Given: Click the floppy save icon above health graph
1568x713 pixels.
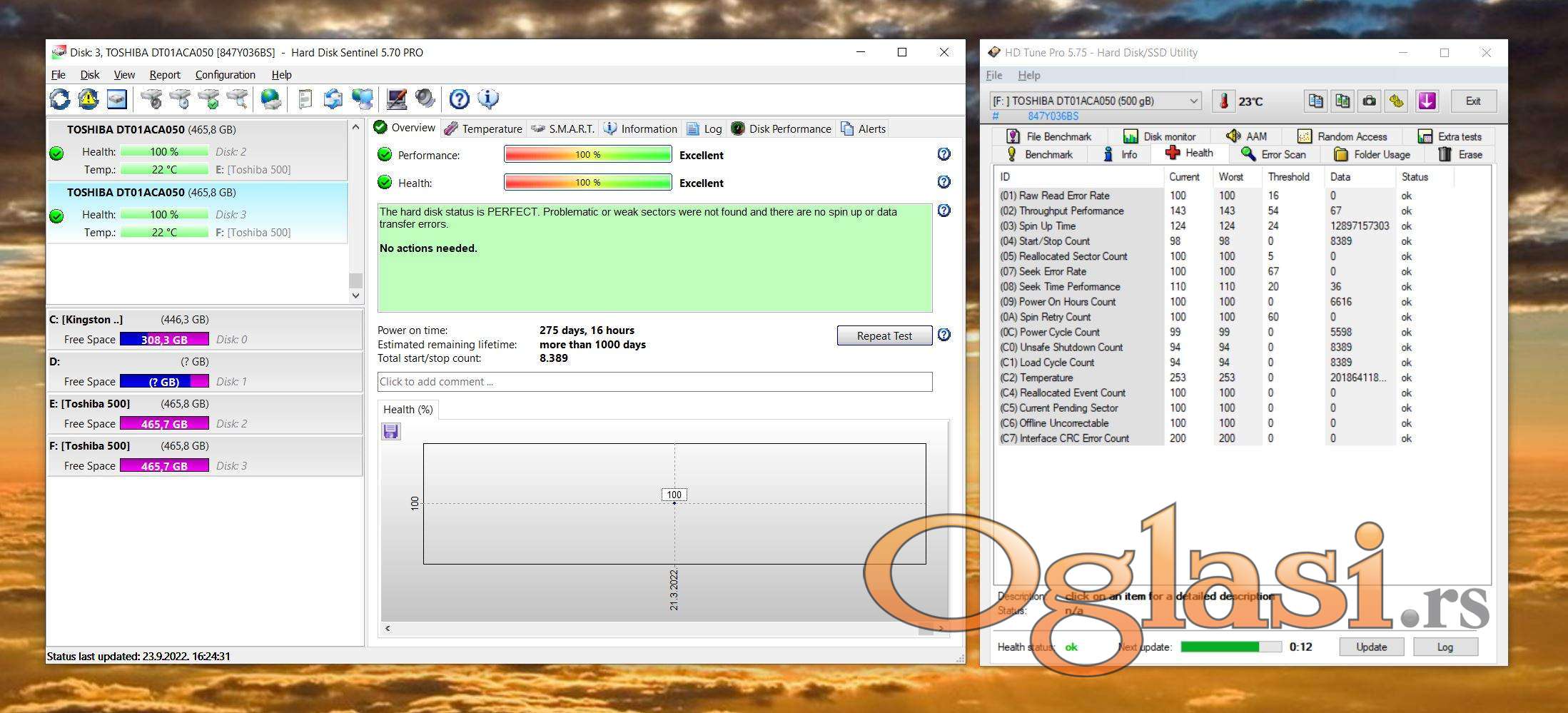Looking at the screenshot, I should point(391,431).
